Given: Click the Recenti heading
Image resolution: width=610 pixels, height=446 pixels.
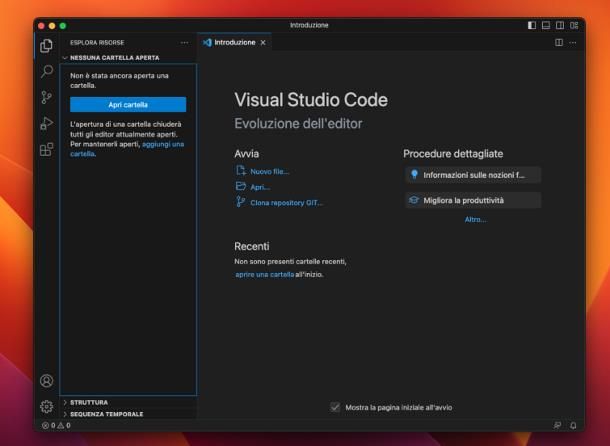Looking at the screenshot, I should point(252,246).
